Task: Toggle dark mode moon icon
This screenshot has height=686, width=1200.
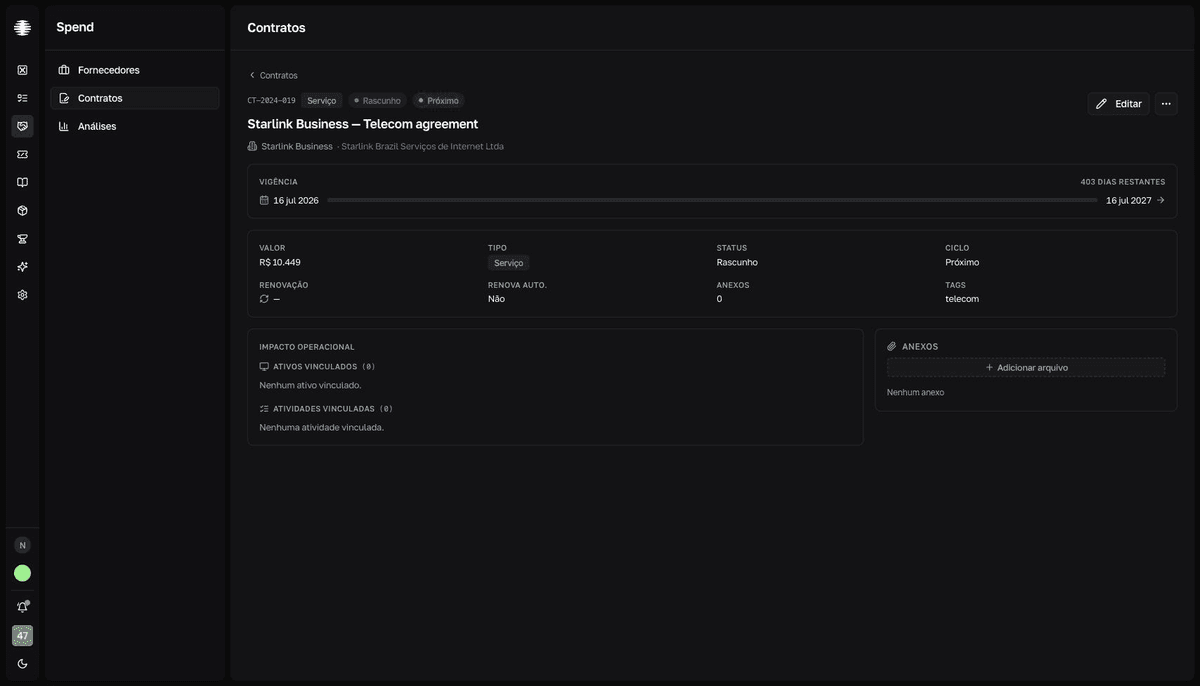Action: tap(22, 664)
